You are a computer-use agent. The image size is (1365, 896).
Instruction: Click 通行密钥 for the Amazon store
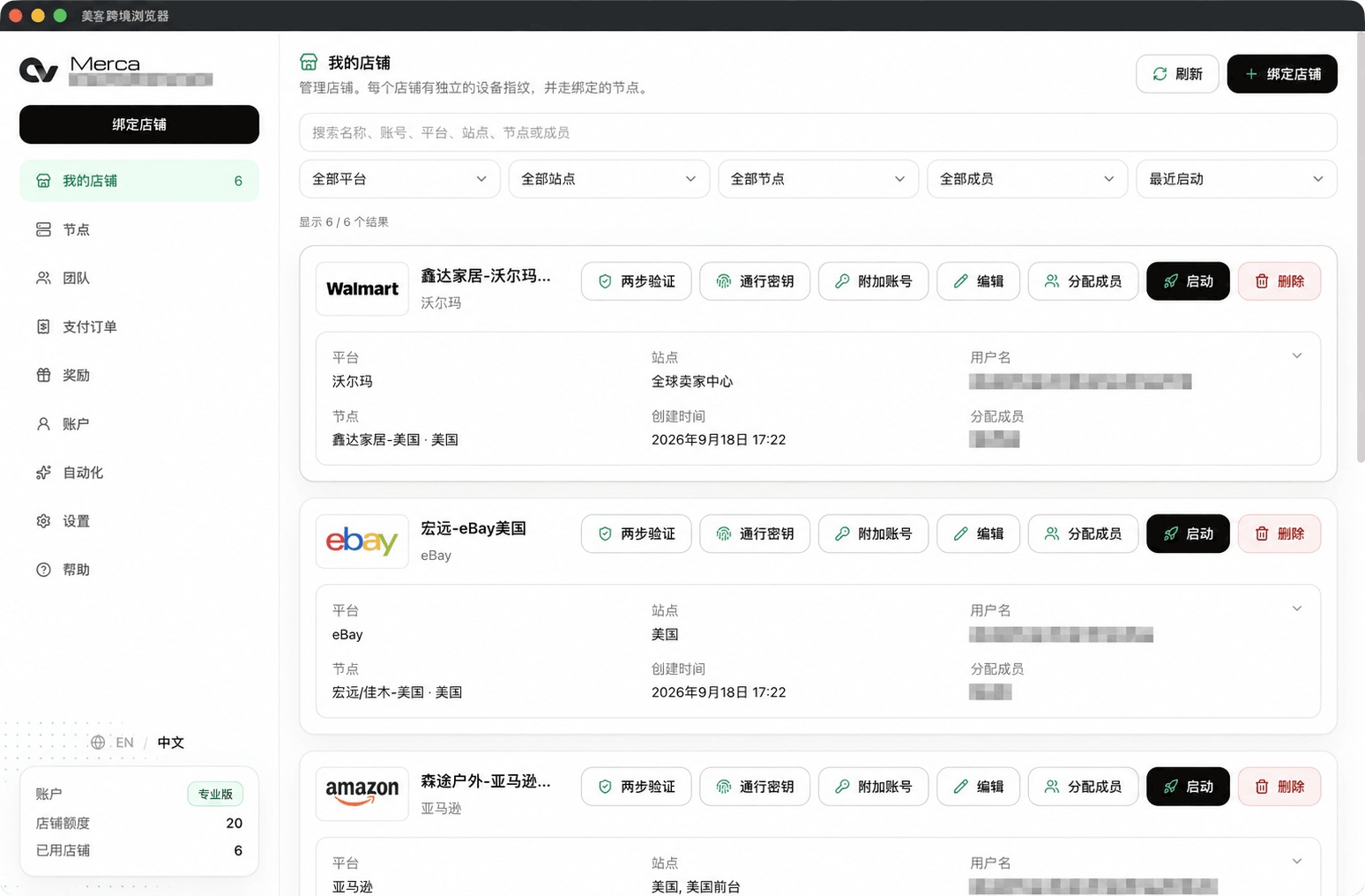coord(755,787)
